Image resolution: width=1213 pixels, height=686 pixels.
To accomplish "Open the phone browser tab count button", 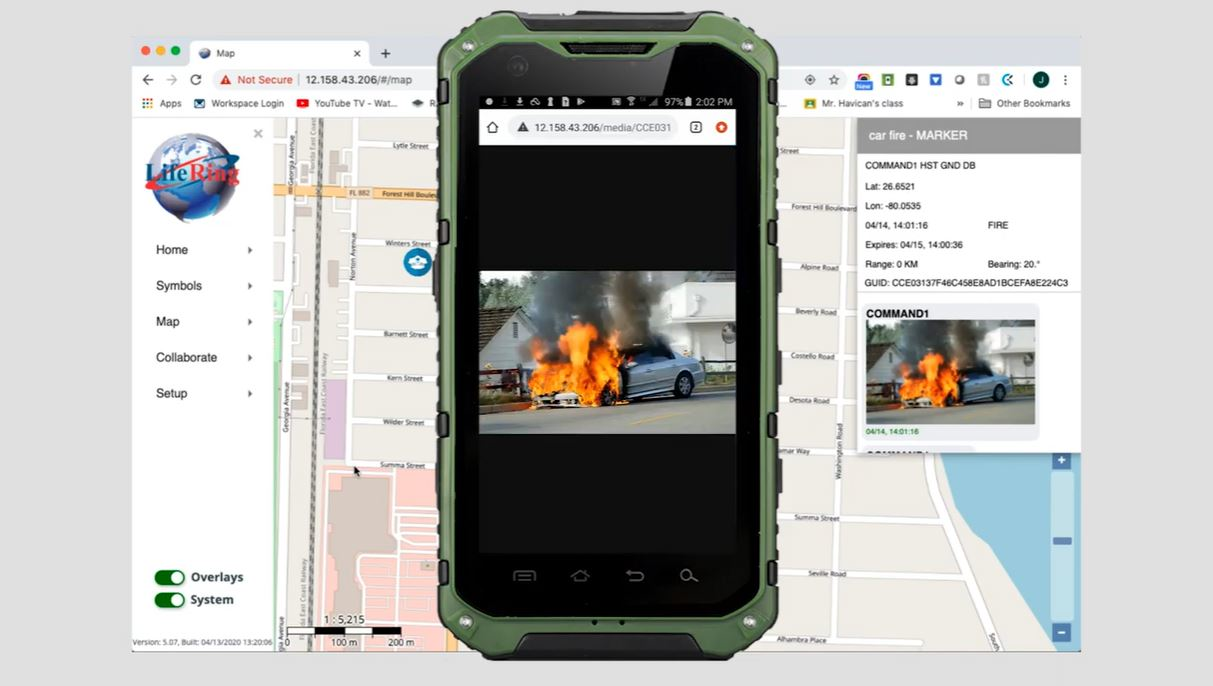I will click(696, 128).
